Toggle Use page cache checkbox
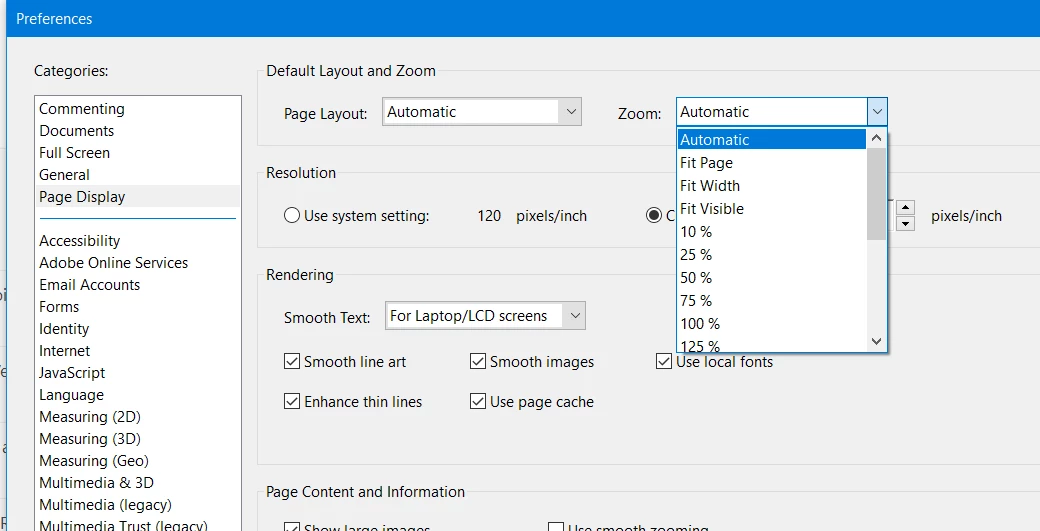Viewport: 1040px width, 531px height. click(x=478, y=401)
